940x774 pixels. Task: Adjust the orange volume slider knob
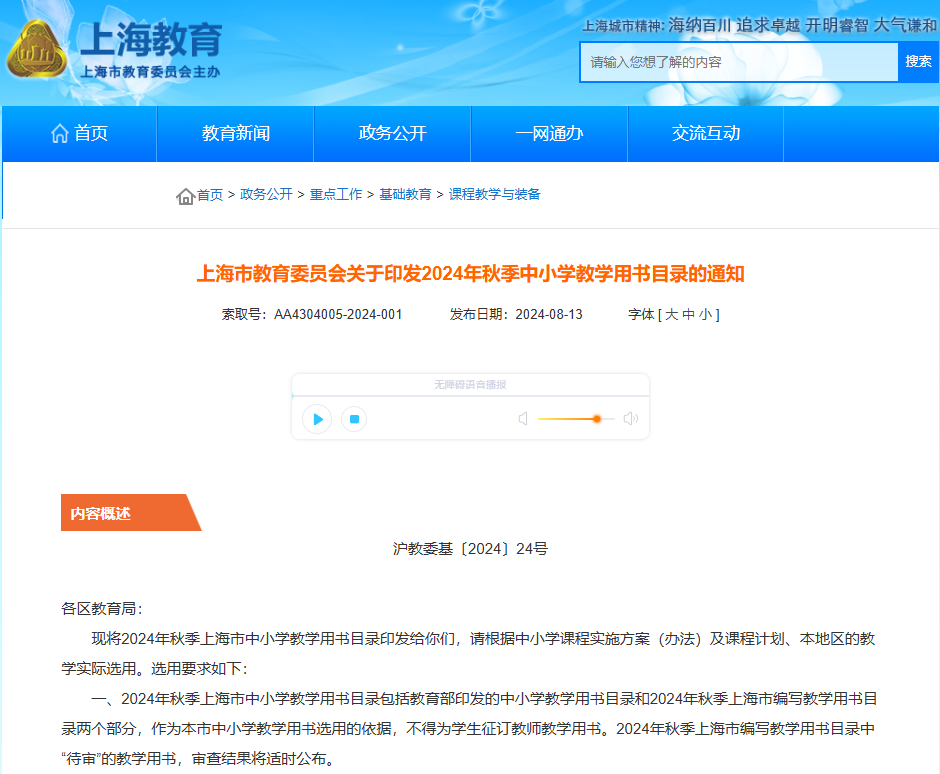[596, 419]
